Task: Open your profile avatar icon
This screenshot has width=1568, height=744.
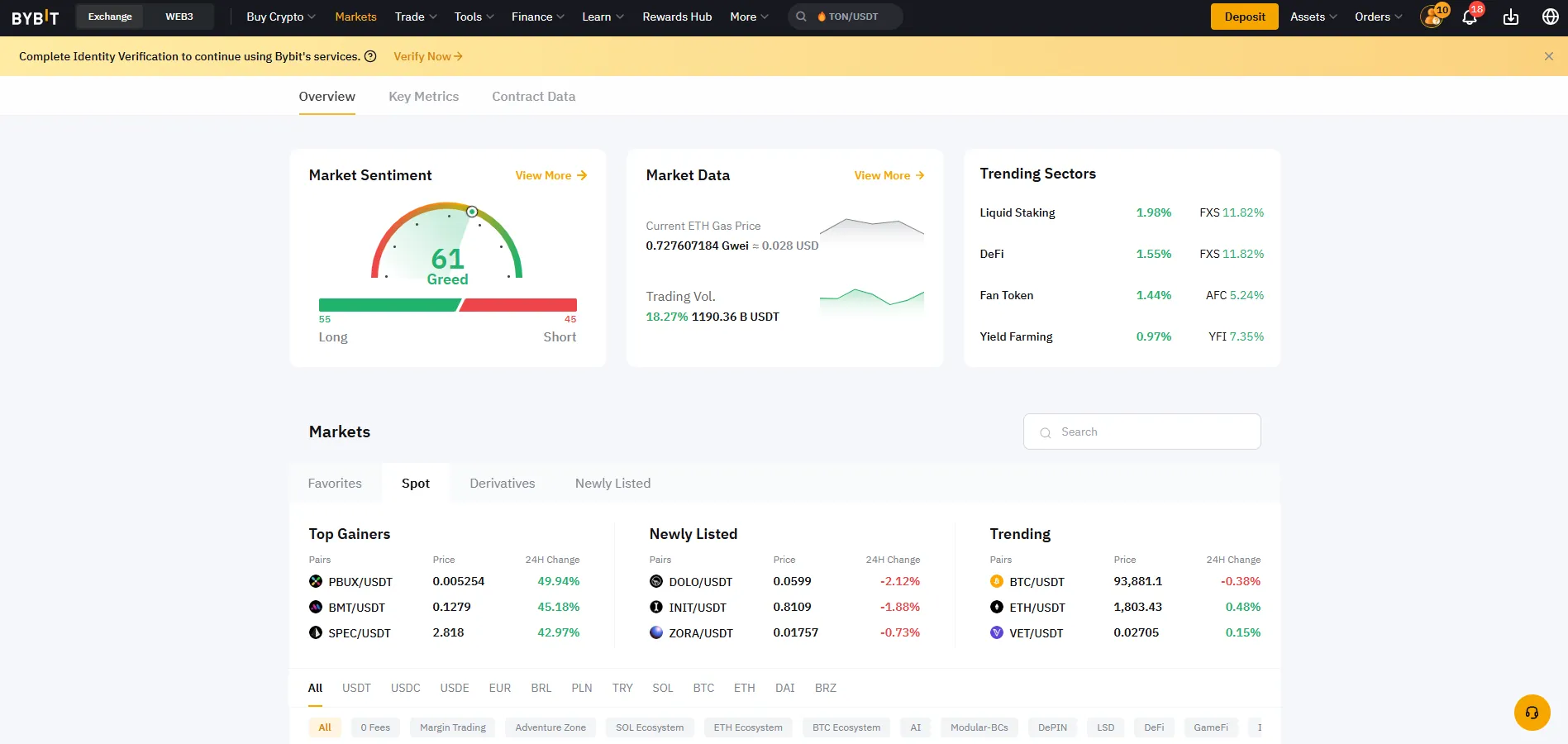Action: 1430,16
